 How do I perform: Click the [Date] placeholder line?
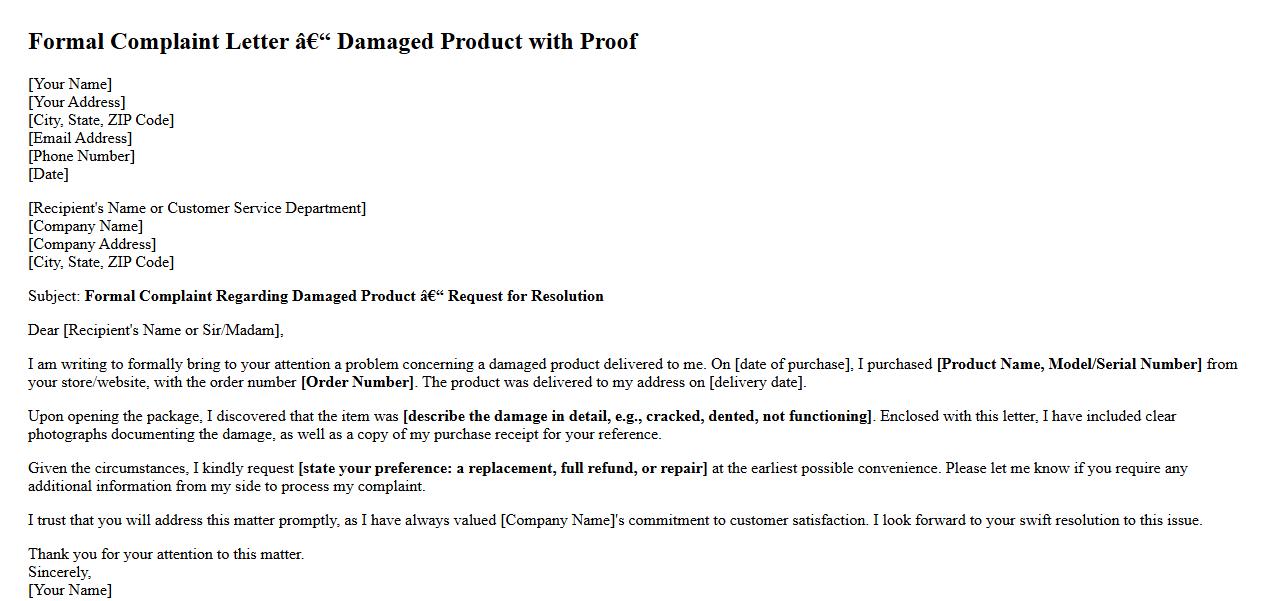48,174
